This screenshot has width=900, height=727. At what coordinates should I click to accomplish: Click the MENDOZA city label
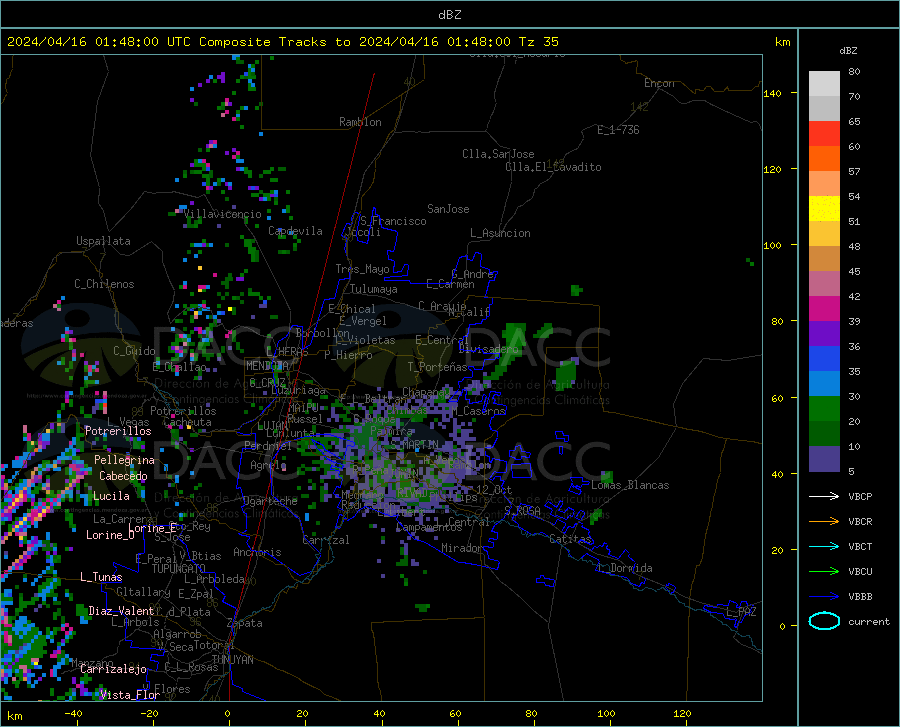(267, 366)
